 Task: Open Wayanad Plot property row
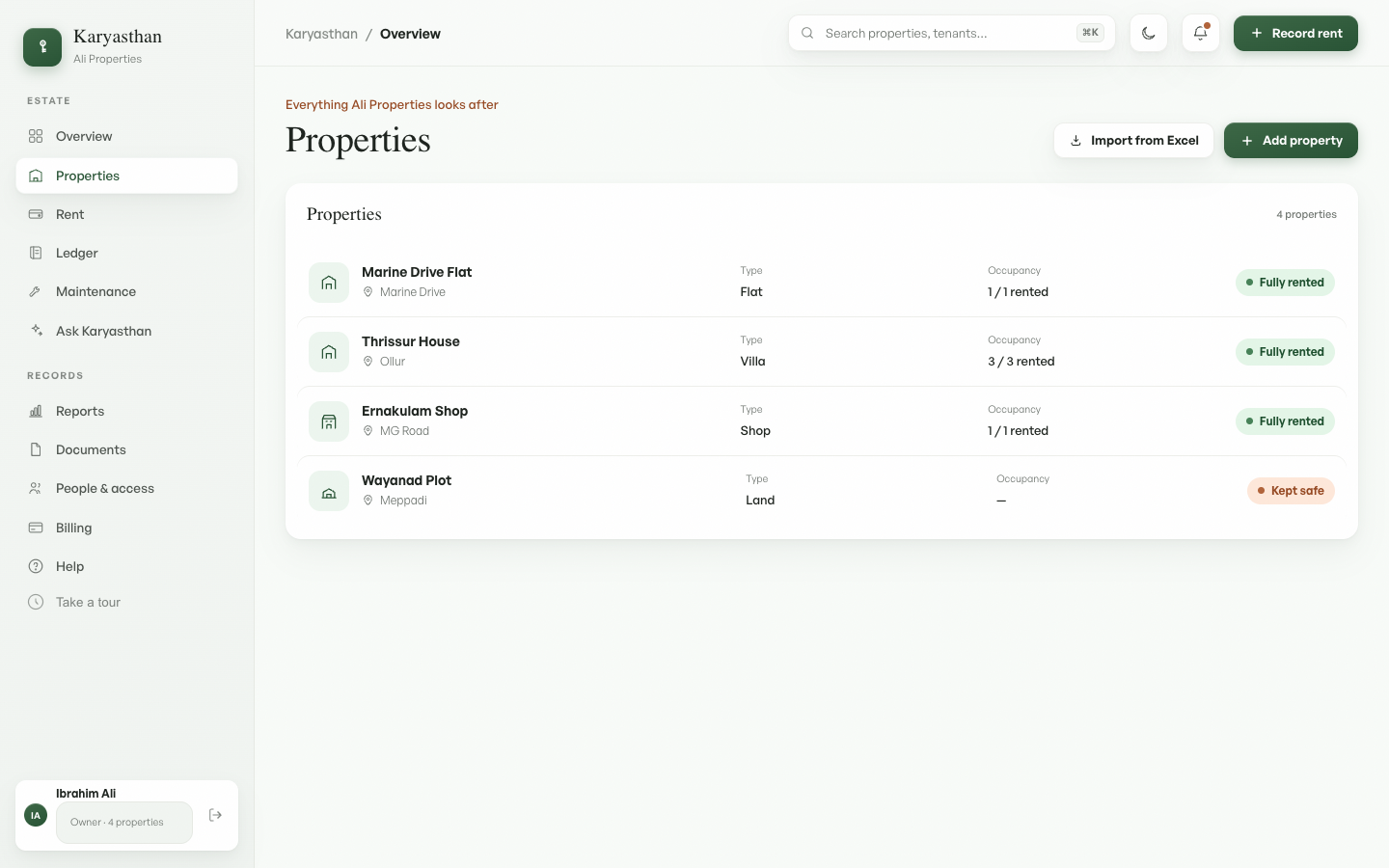(822, 491)
